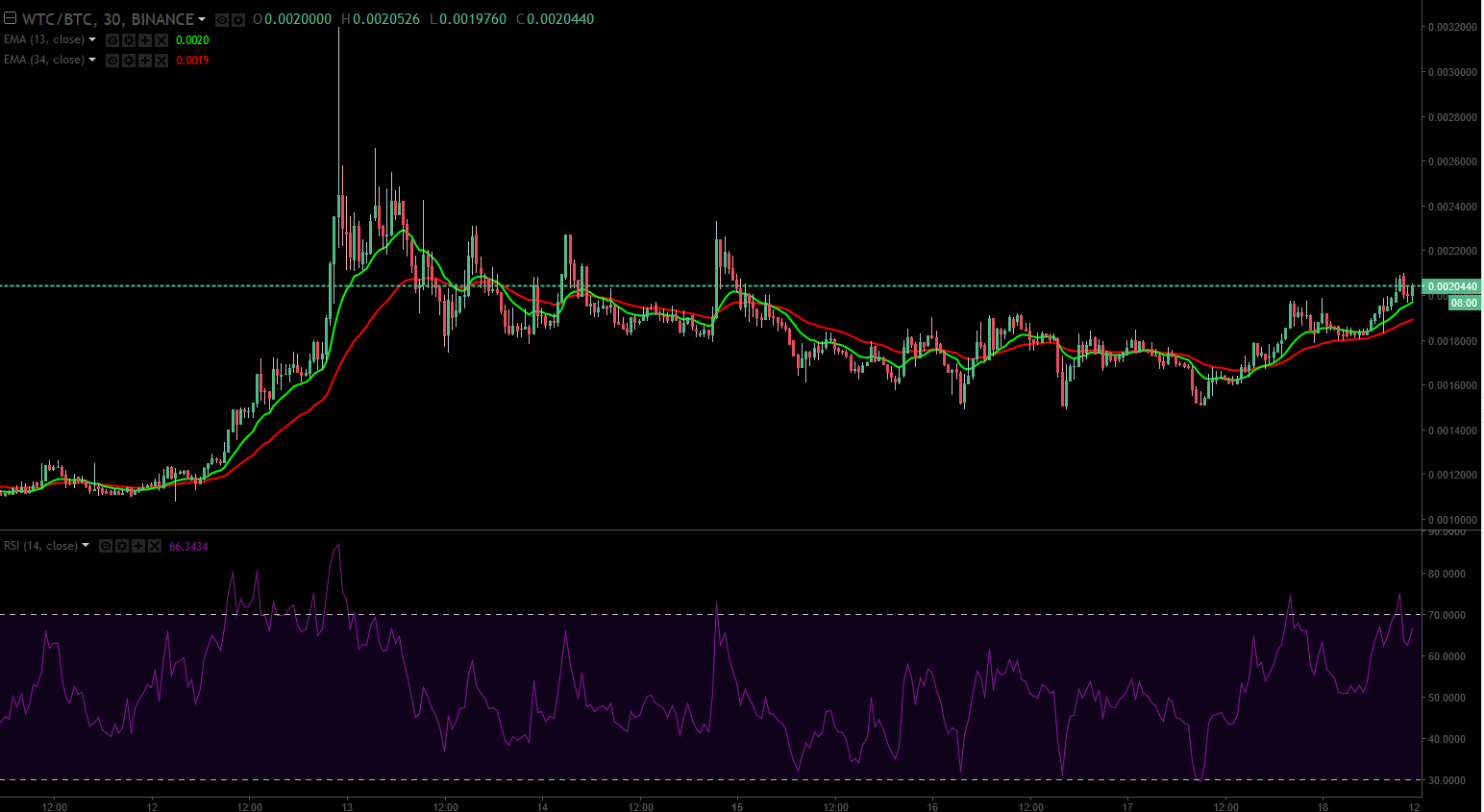Open the EMA (34, close) dropdown arrow
1484x812 pixels.
pos(92,60)
